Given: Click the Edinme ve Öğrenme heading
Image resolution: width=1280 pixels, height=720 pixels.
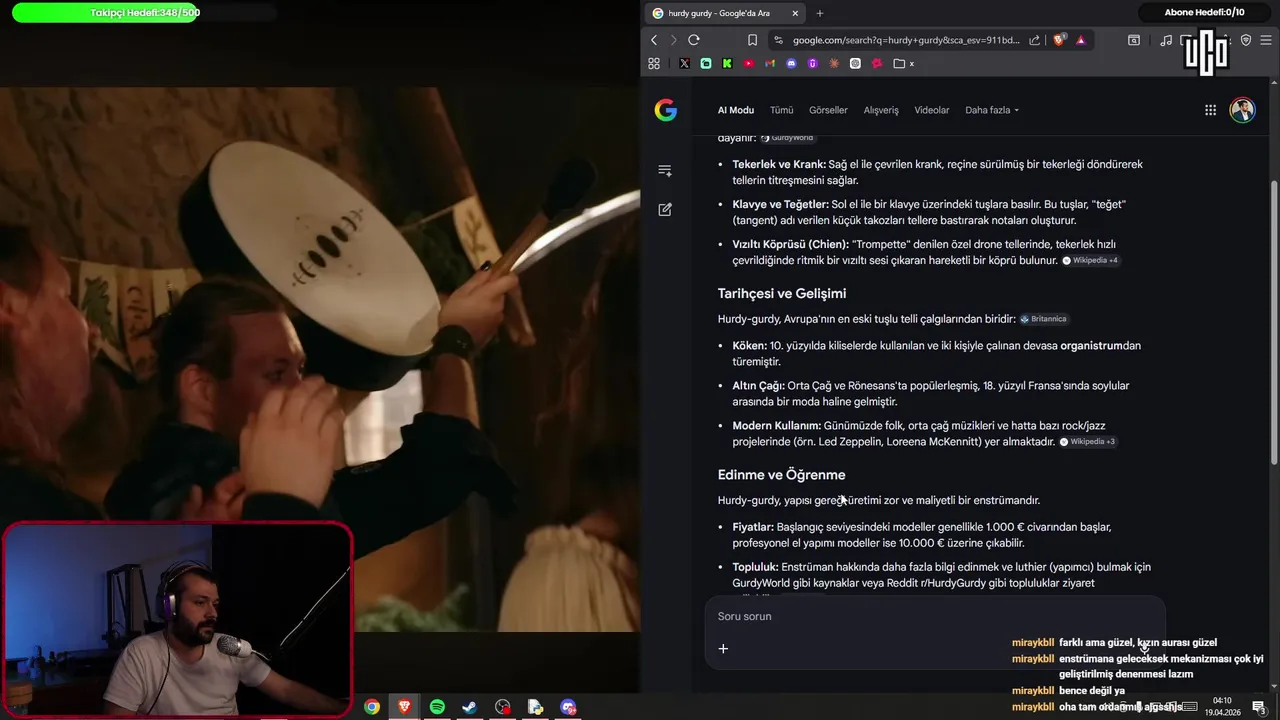Looking at the screenshot, I should (781, 475).
